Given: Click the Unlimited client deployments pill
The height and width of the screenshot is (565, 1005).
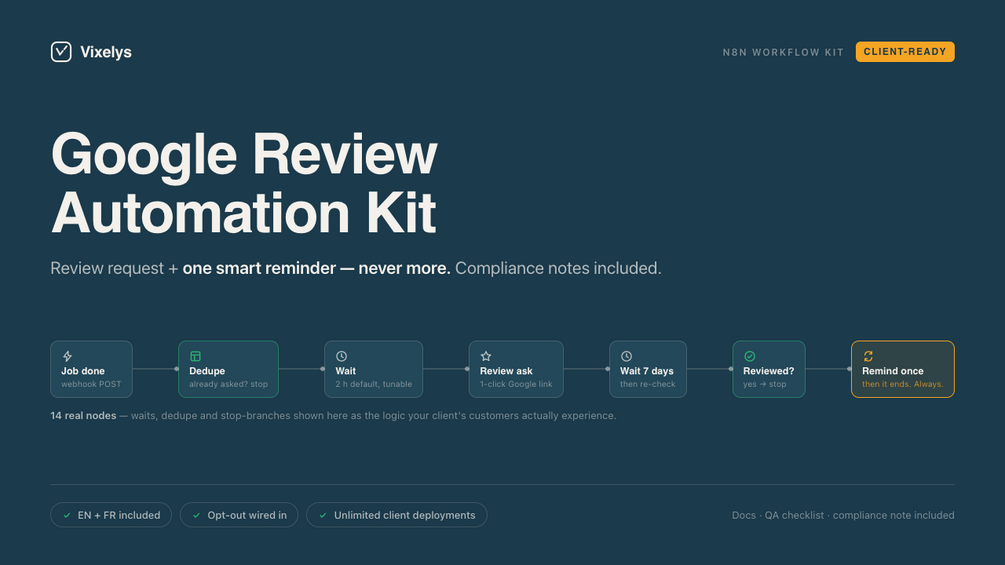Looking at the screenshot, I should pyautogui.click(x=397, y=515).
